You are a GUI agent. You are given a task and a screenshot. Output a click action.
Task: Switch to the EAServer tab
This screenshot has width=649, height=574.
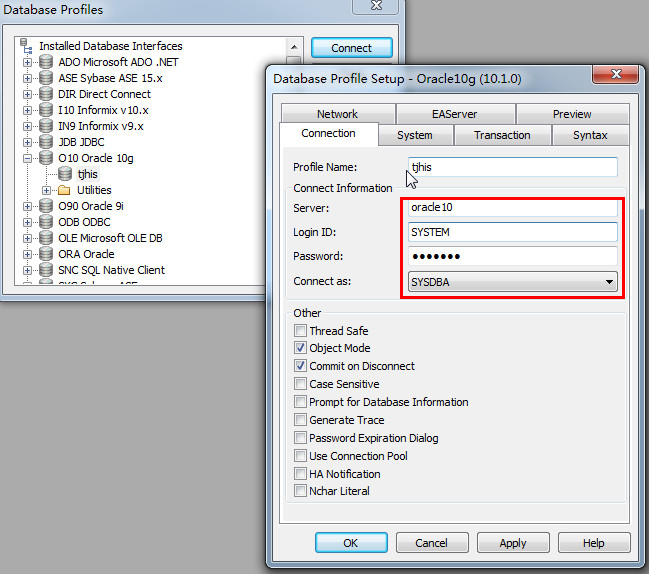pos(454,114)
